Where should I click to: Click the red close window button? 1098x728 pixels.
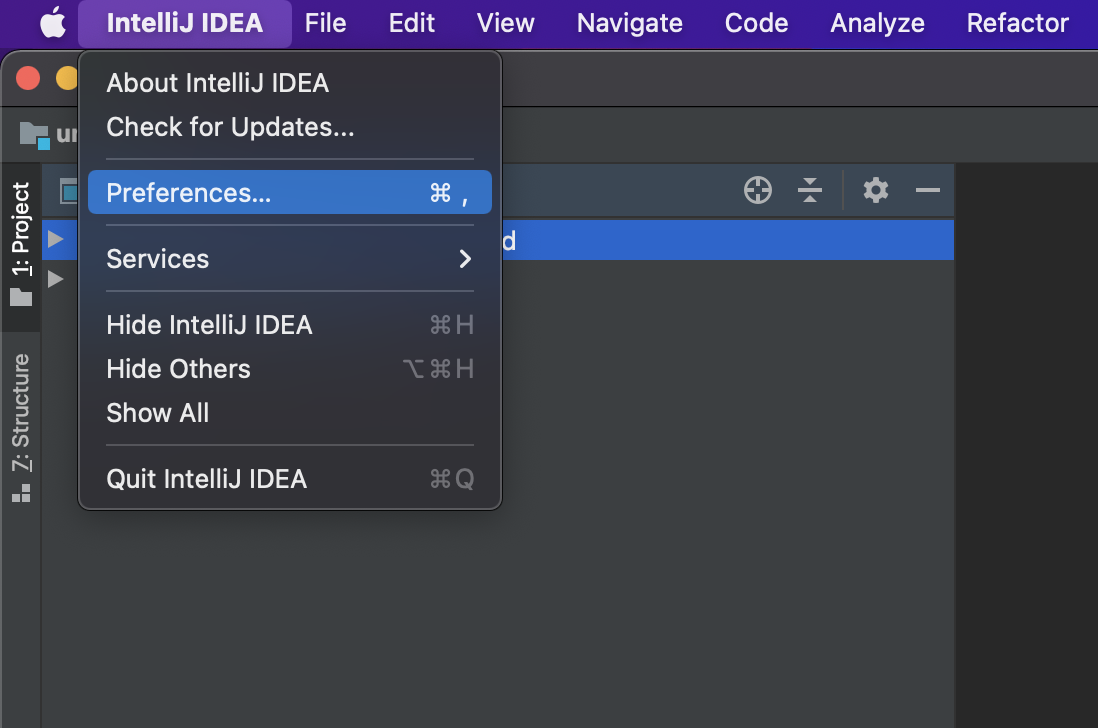click(28, 78)
